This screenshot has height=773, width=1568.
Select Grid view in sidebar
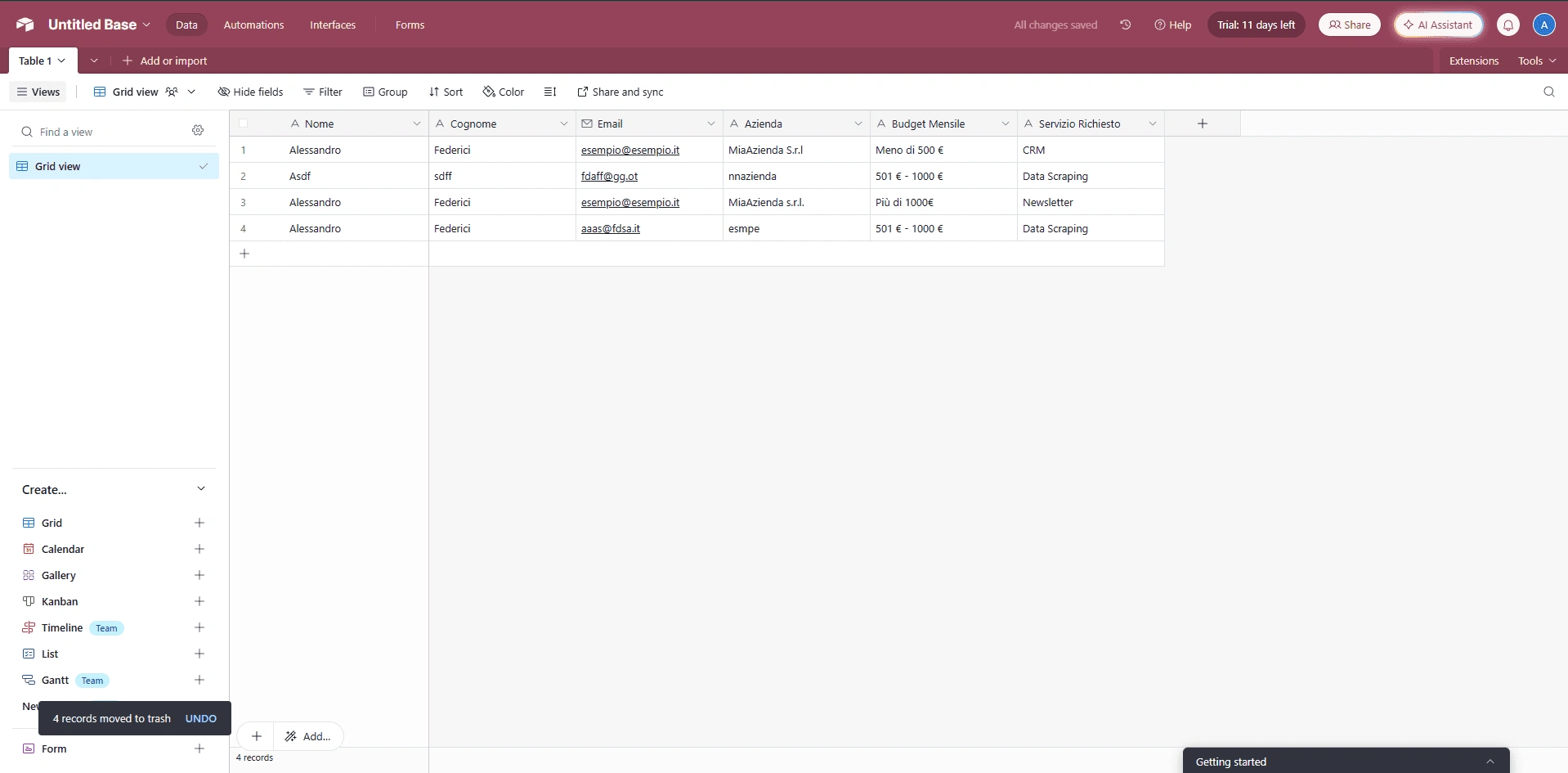point(114,166)
